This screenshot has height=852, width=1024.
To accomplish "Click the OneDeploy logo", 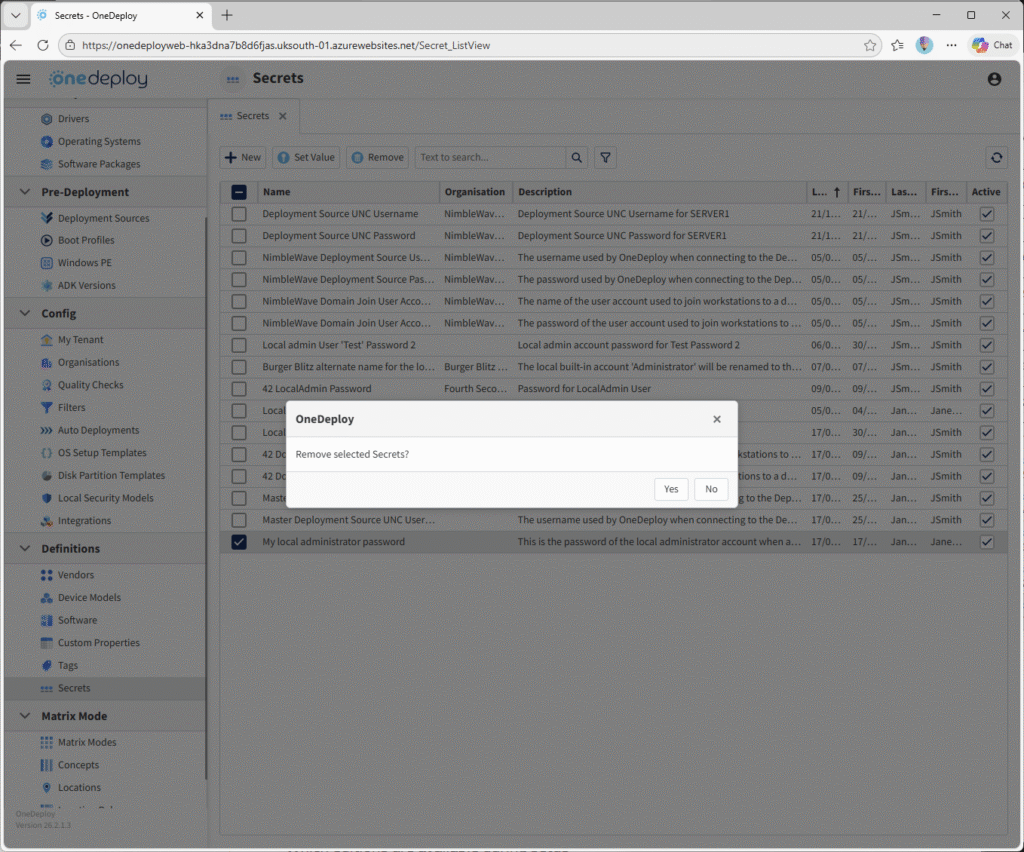I will [x=99, y=78].
